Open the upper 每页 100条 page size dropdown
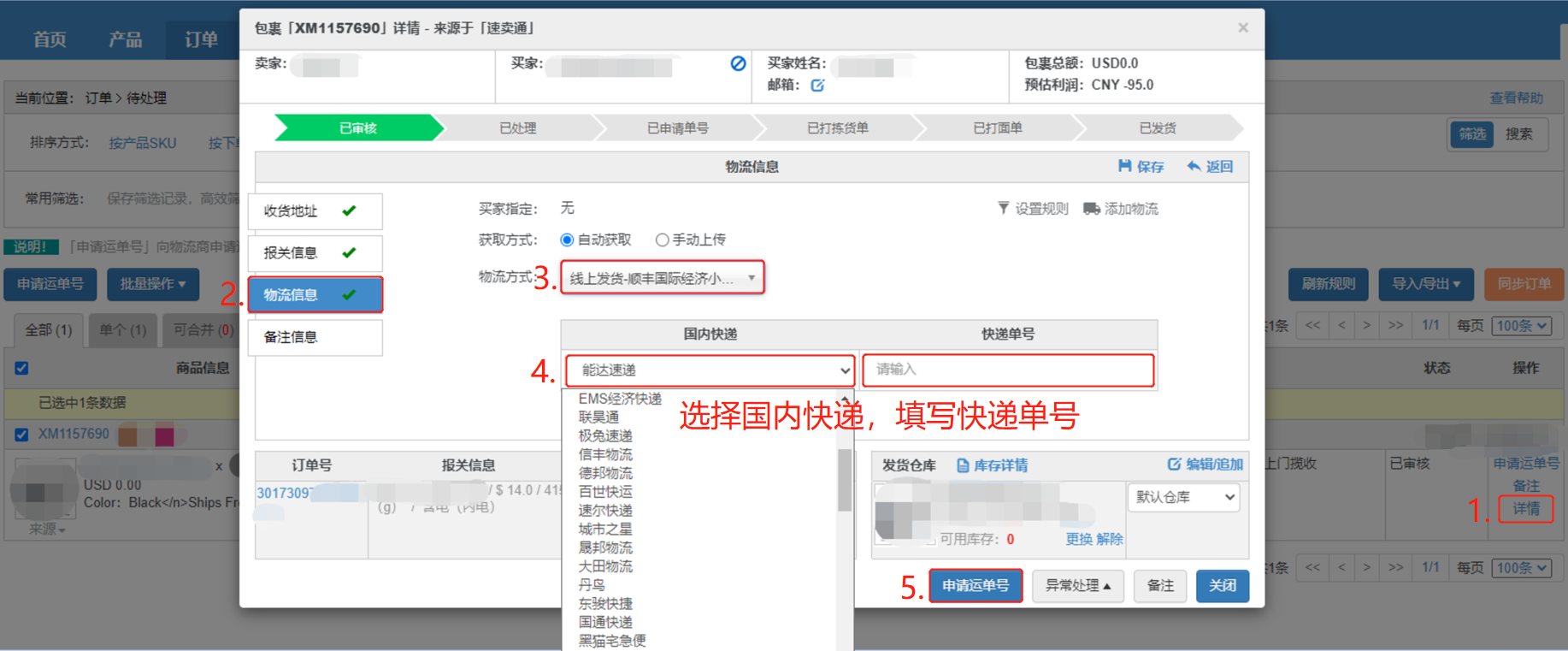The width and height of the screenshot is (1568, 651). (x=1522, y=326)
